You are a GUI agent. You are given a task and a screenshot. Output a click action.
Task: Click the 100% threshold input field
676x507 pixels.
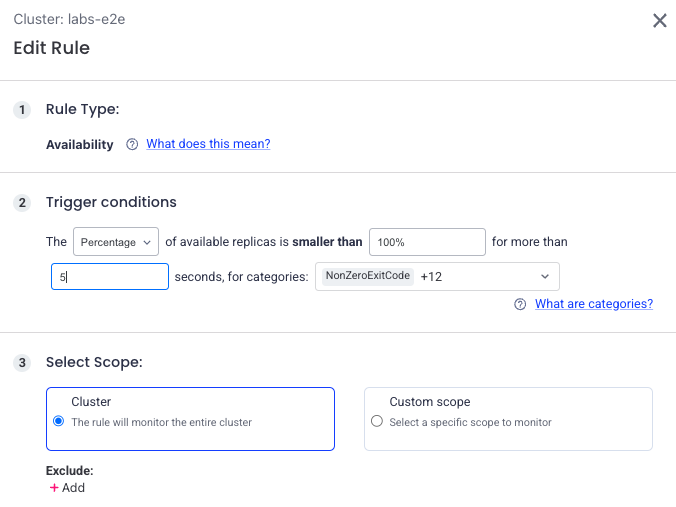[427, 242]
